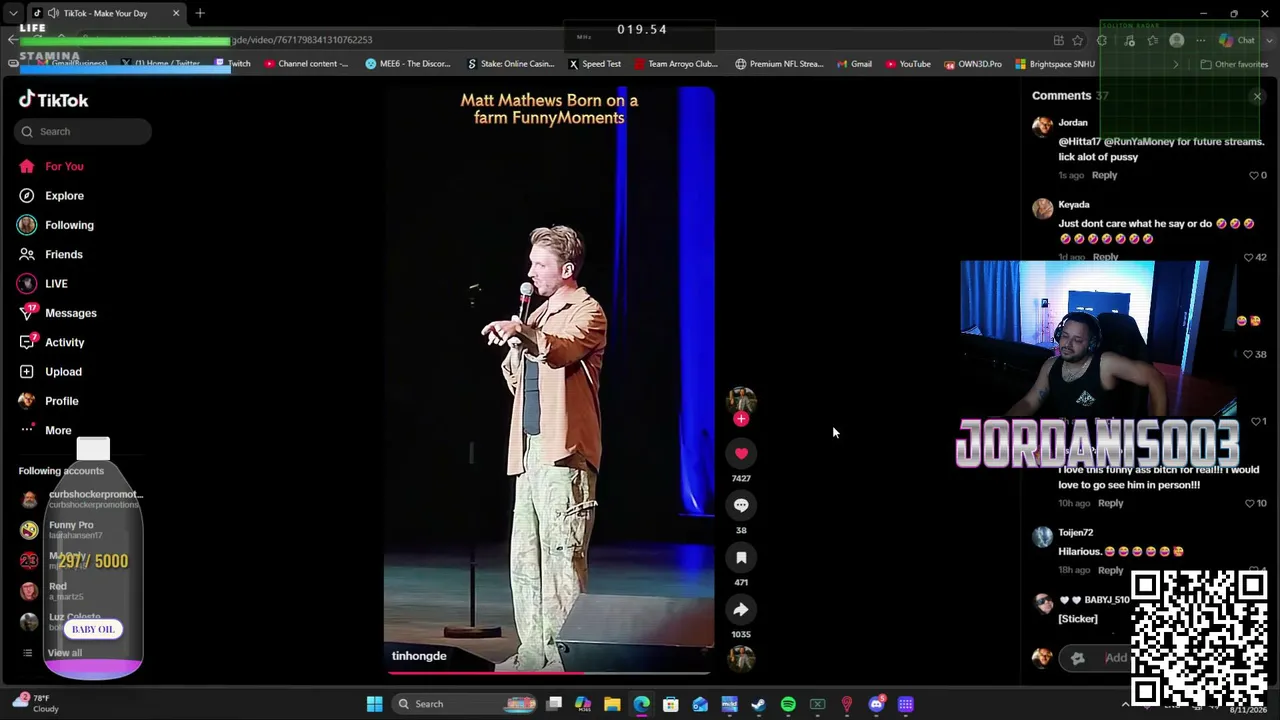Click the TikTok logo
The width and height of the screenshot is (1280, 720).
pyautogui.click(x=54, y=100)
